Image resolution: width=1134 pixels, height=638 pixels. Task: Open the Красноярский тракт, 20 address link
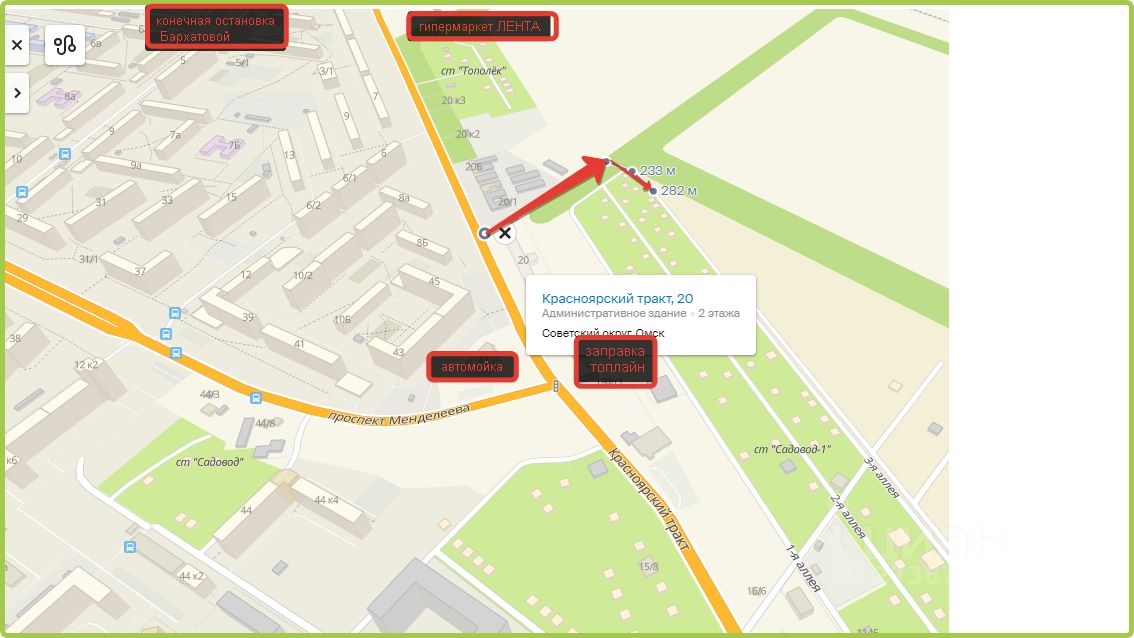(x=617, y=298)
